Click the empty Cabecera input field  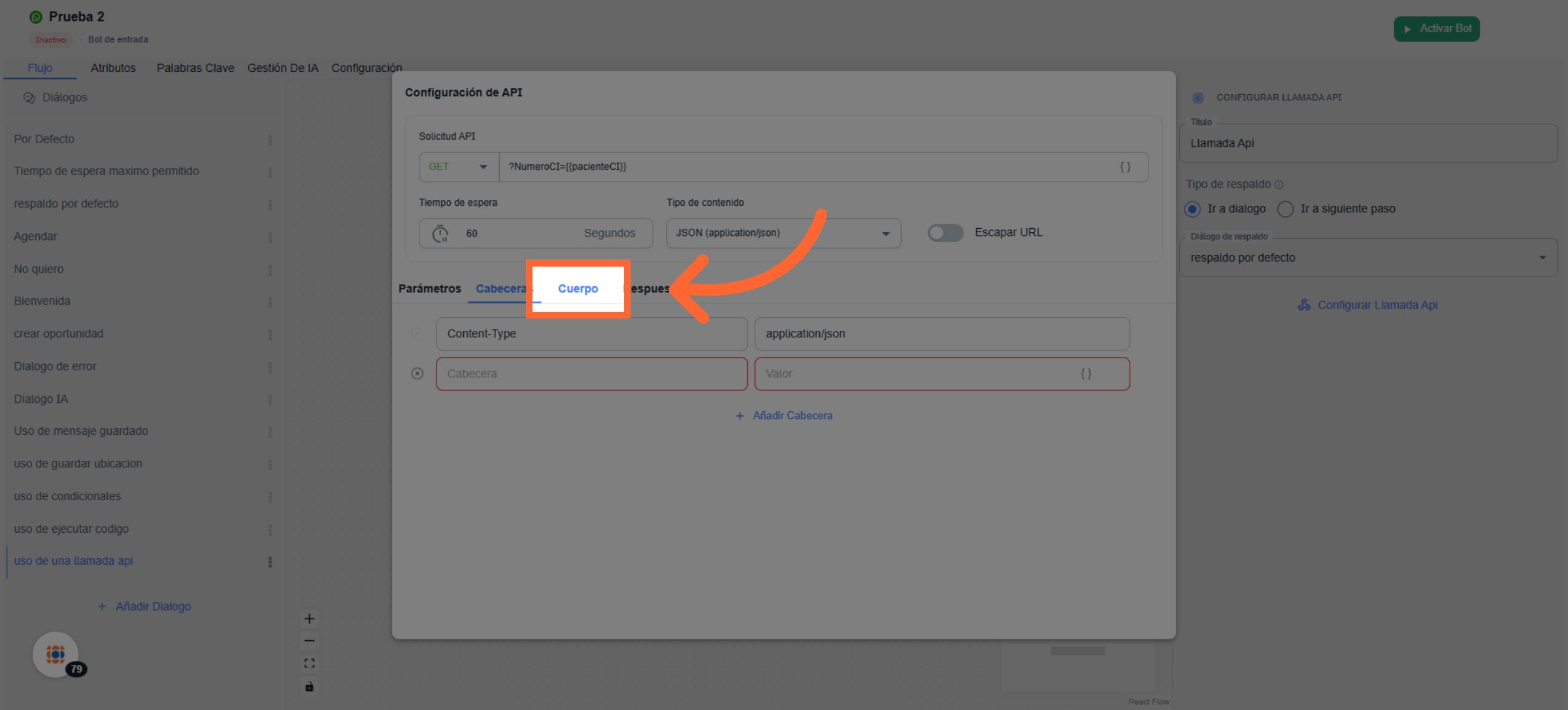click(591, 373)
